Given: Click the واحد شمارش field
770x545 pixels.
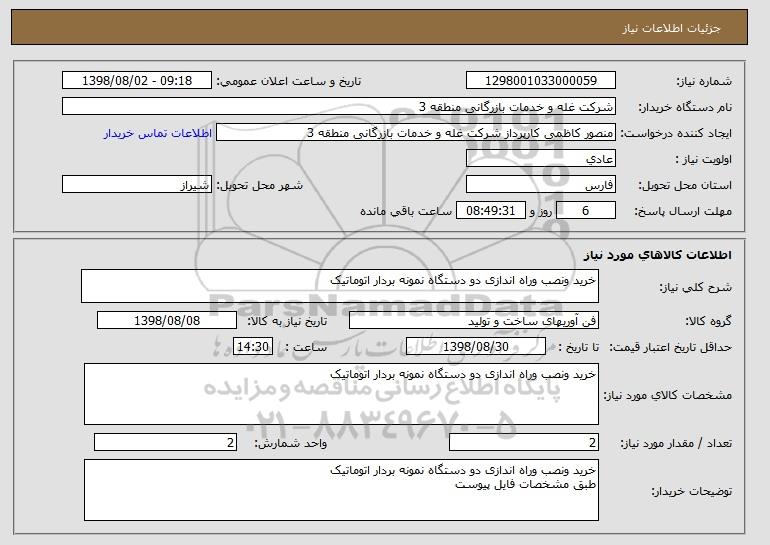Looking at the screenshot, I should [x=165, y=442].
